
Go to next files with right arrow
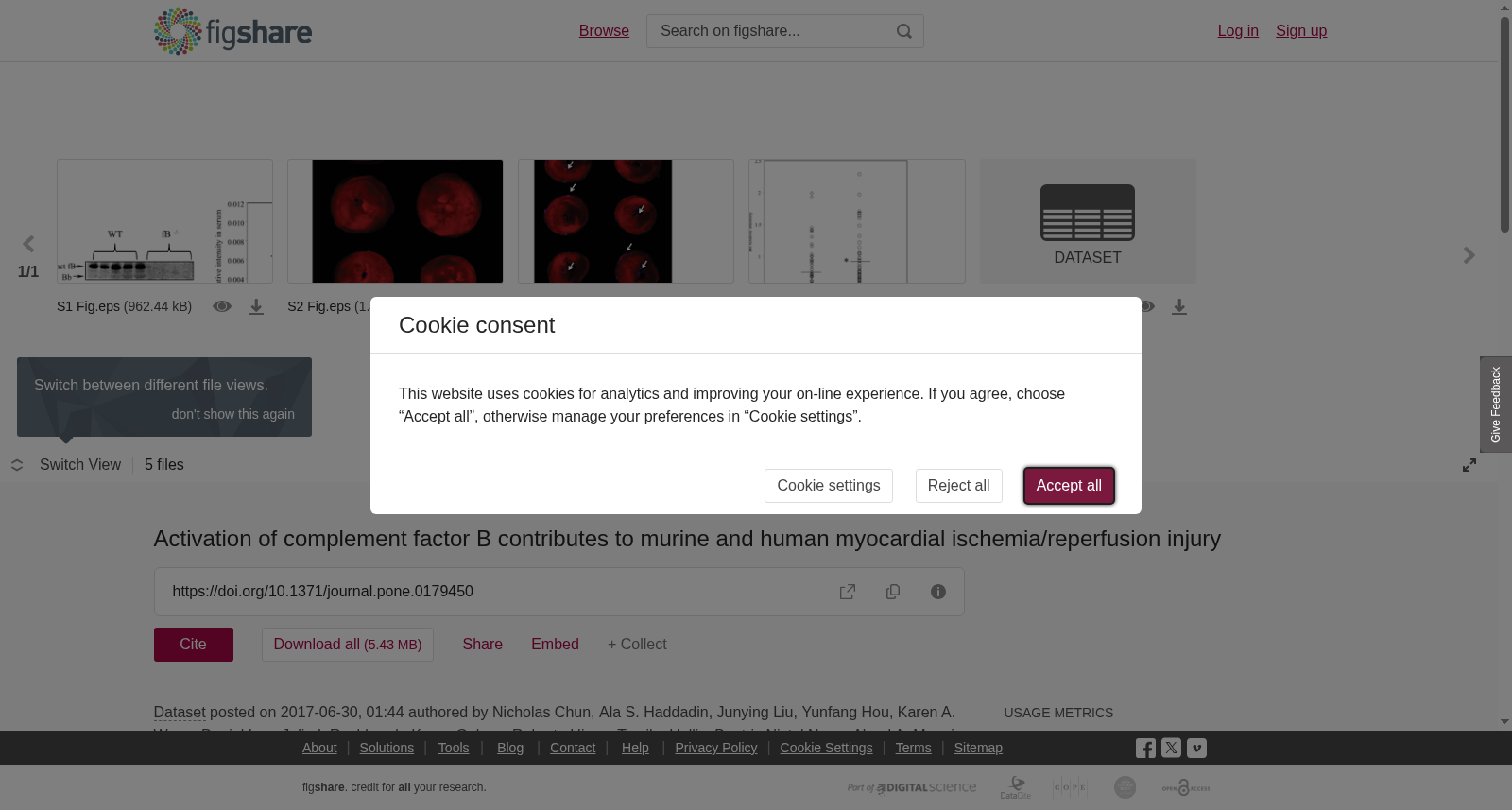coord(1469,255)
